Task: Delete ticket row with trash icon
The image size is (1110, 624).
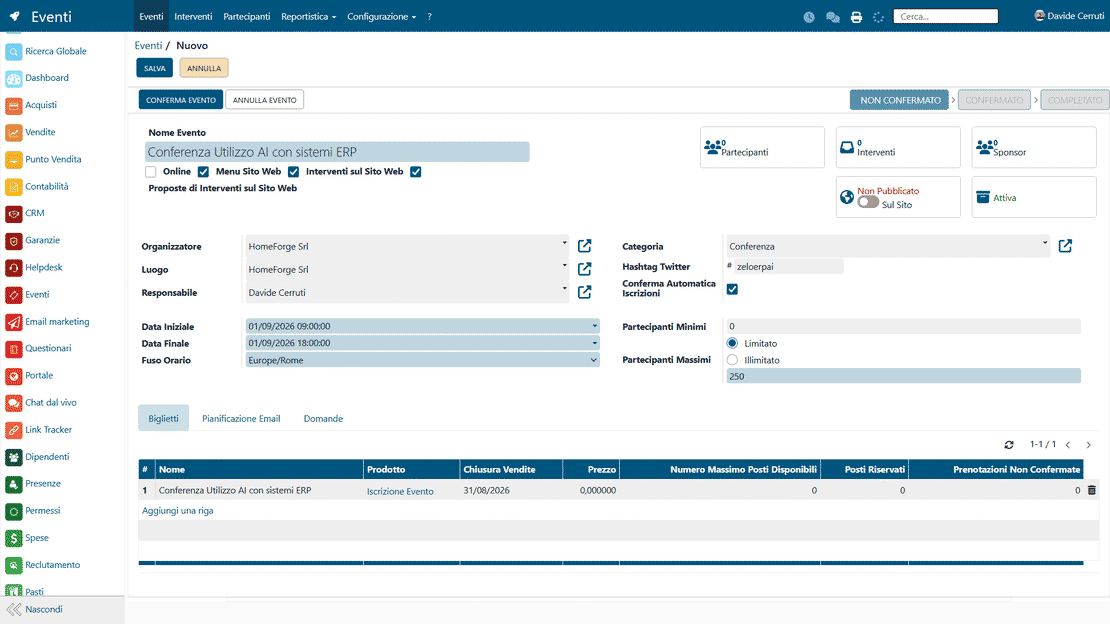Action: coord(1092,490)
